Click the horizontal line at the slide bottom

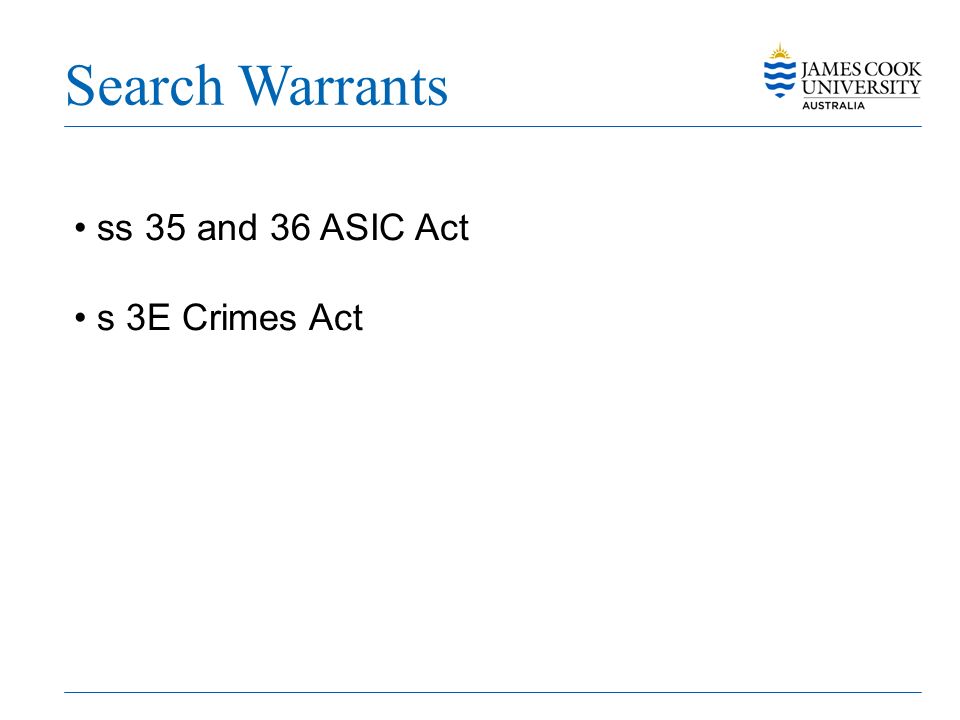click(493, 692)
